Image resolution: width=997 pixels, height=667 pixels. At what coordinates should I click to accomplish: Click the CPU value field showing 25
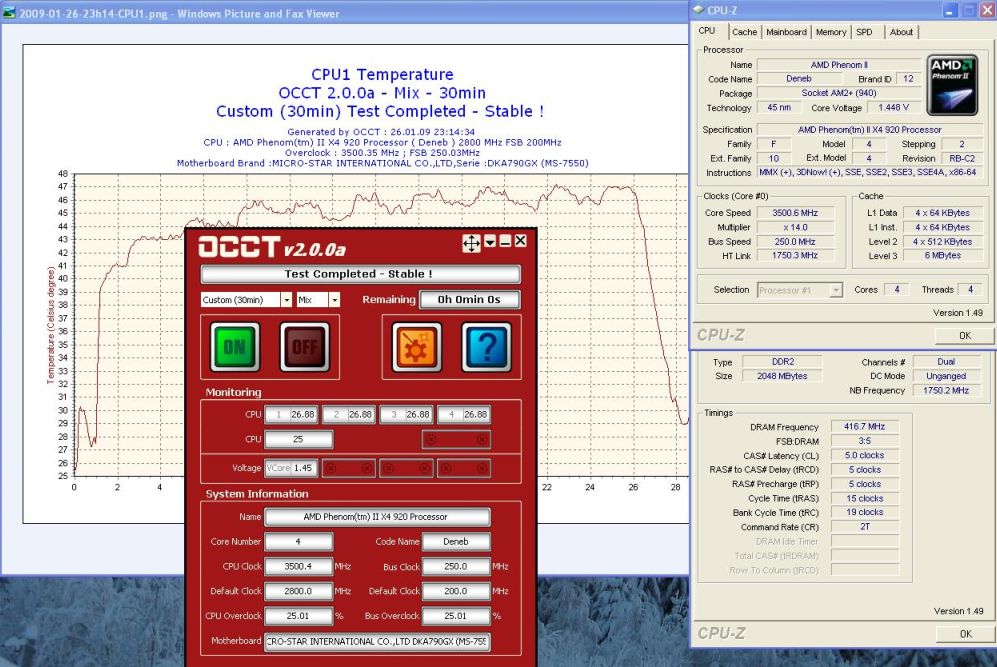click(x=298, y=439)
